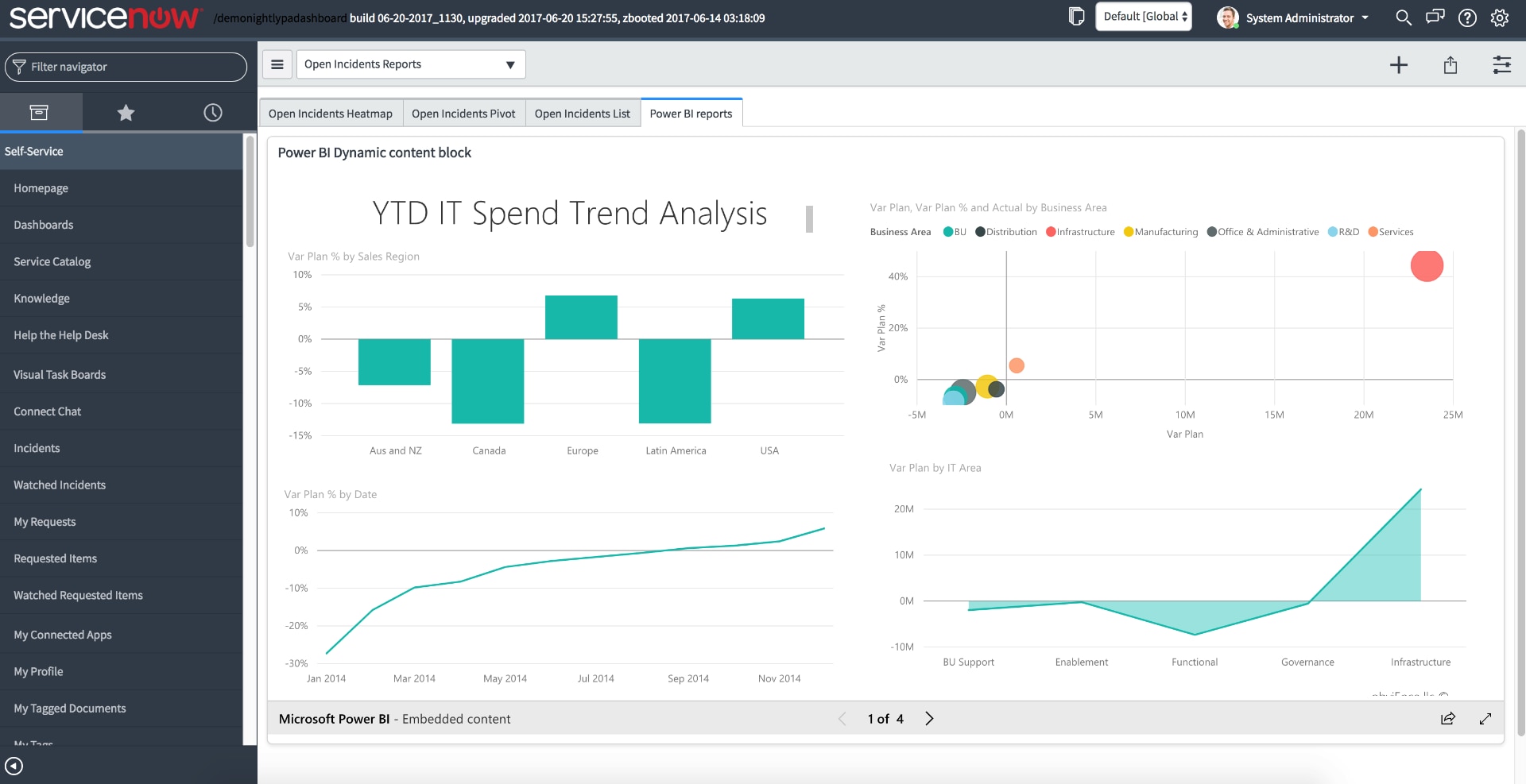Select the Power BI reports tab

coord(691,114)
